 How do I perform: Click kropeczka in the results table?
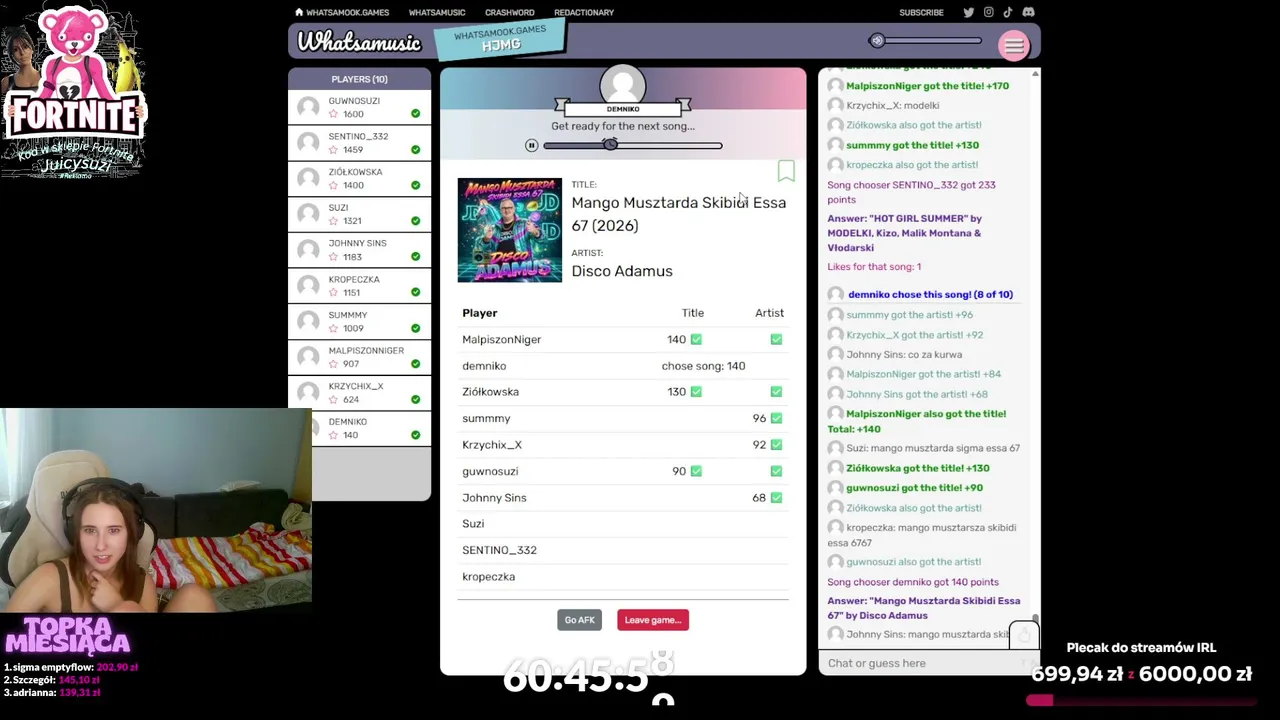tap(488, 577)
